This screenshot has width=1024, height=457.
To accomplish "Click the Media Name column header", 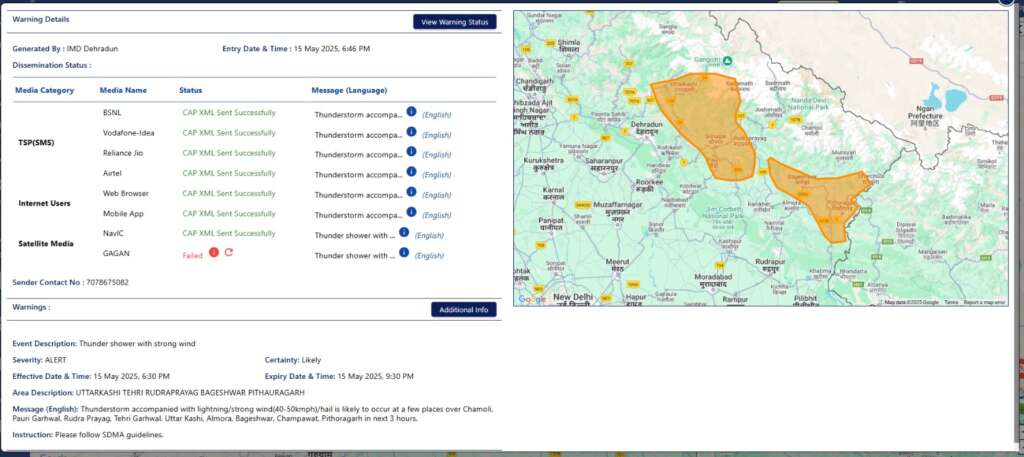I will click(x=123, y=90).
